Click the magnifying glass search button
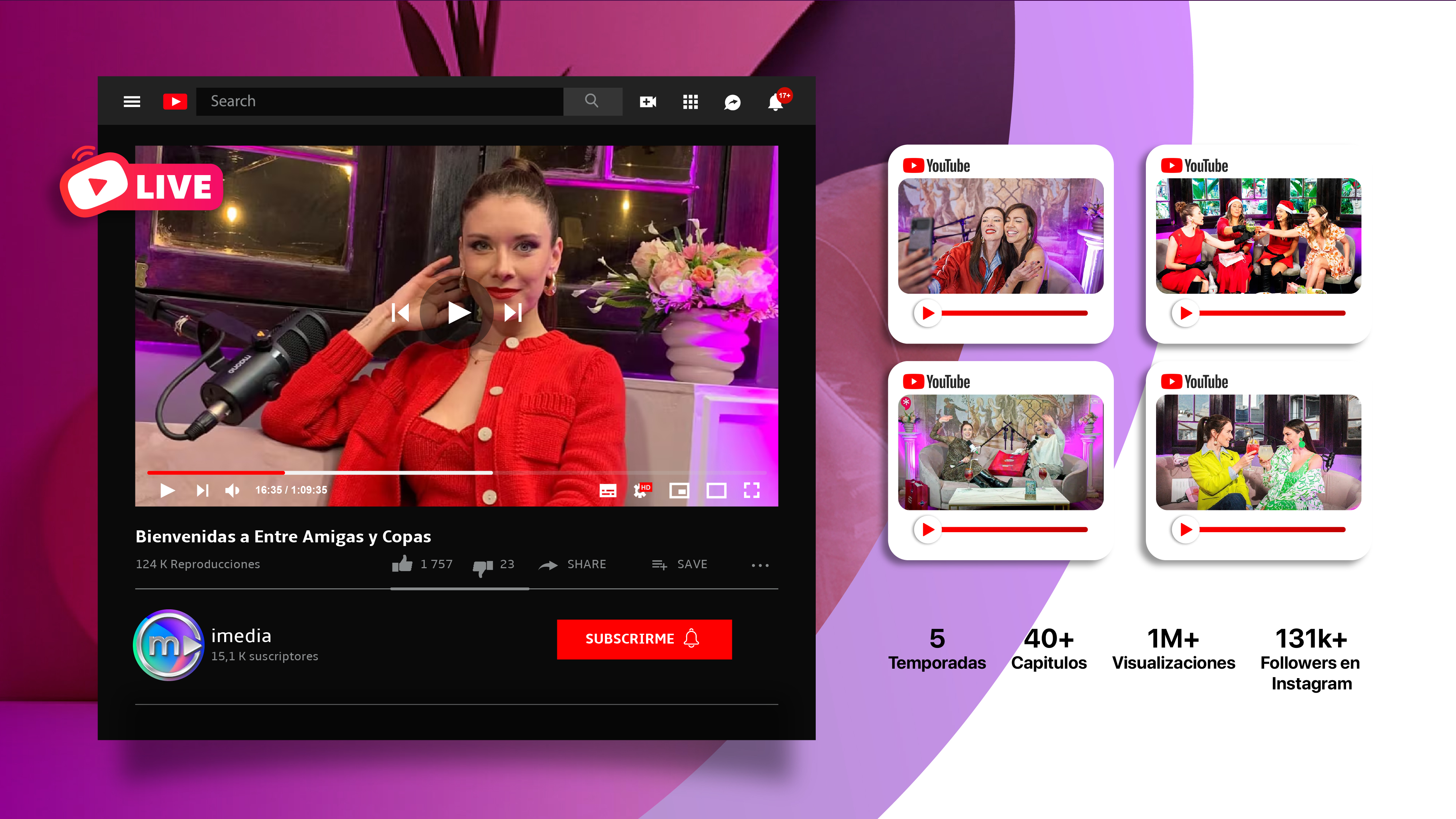The width and height of the screenshot is (1456, 819). point(592,101)
